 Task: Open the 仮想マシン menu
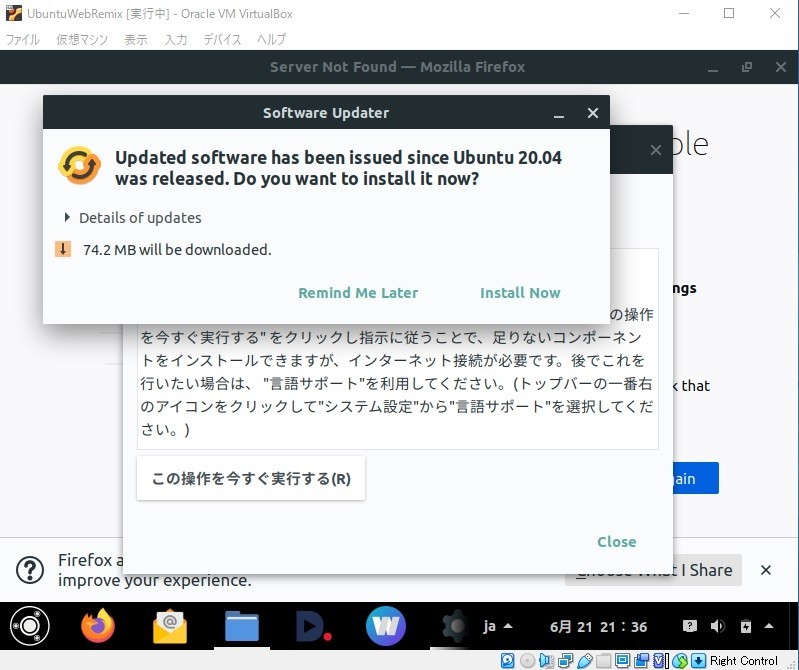pyautogui.click(x=82, y=39)
